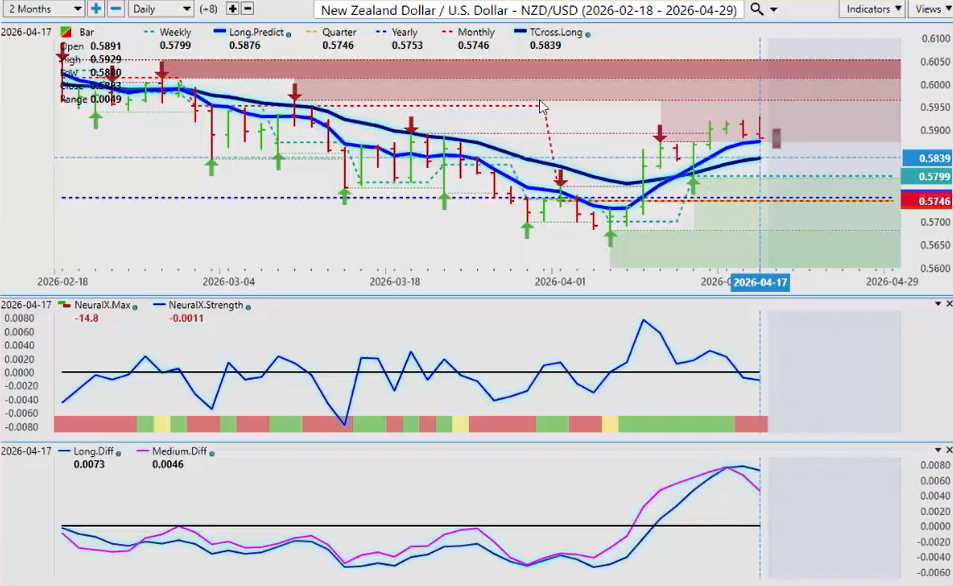Close the Long.Diff indicator panel
This screenshot has width=953, height=586.
[x=947, y=451]
